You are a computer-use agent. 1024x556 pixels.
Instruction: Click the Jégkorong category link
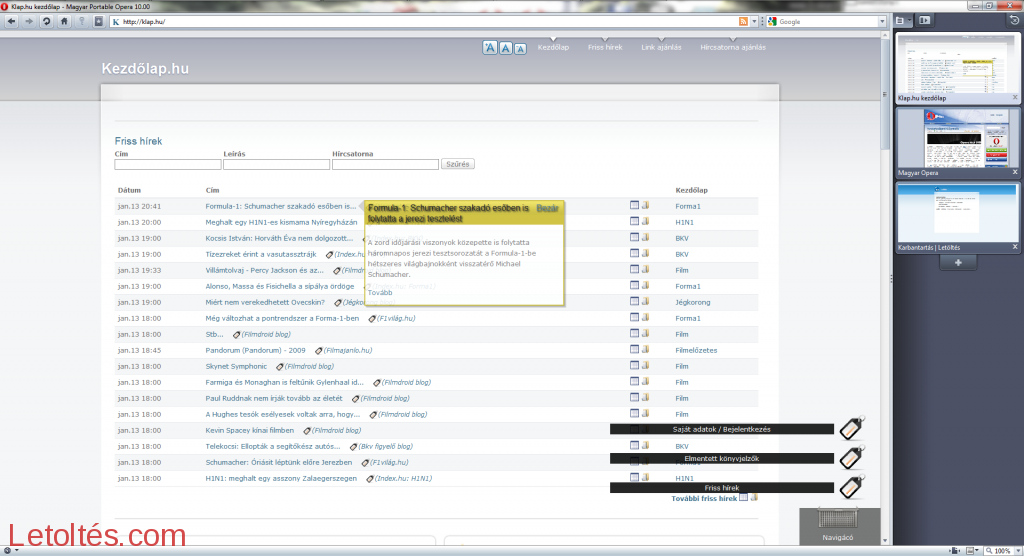click(693, 303)
